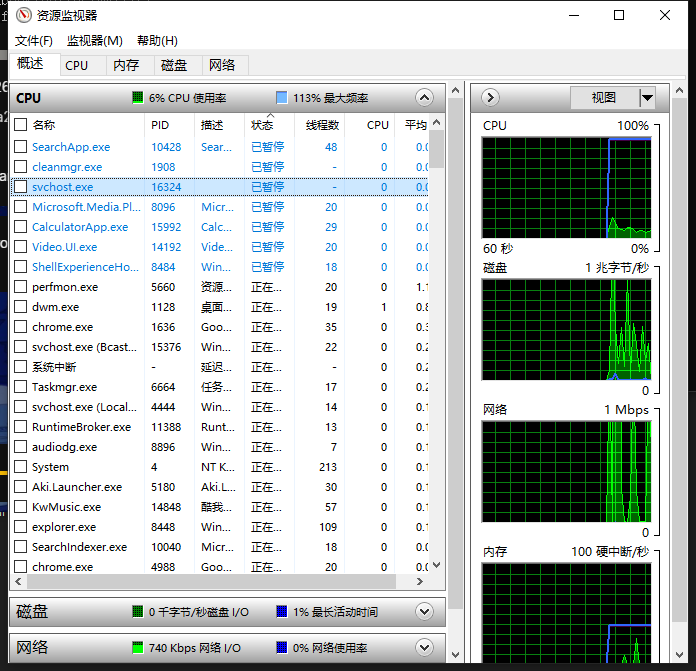This screenshot has width=696, height=671.
Task: Select the 系统中断 row name
Action: (54, 367)
